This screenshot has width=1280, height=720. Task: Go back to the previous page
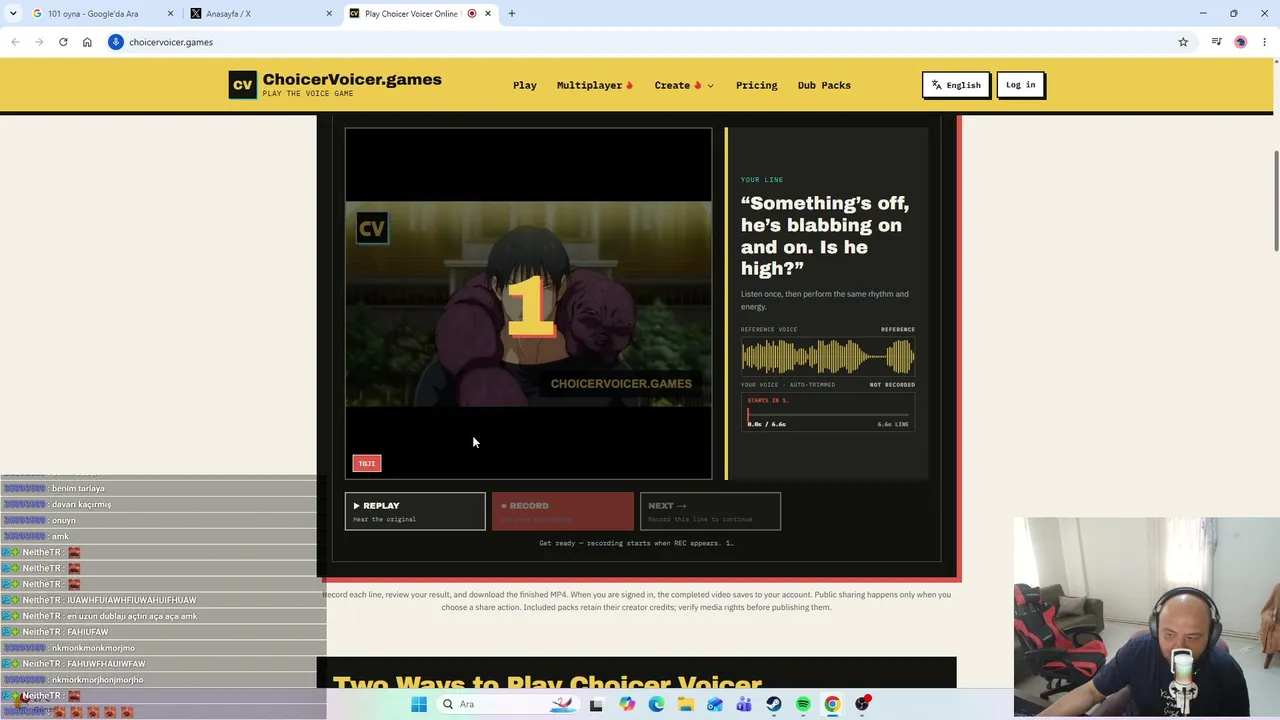pyautogui.click(x=15, y=42)
